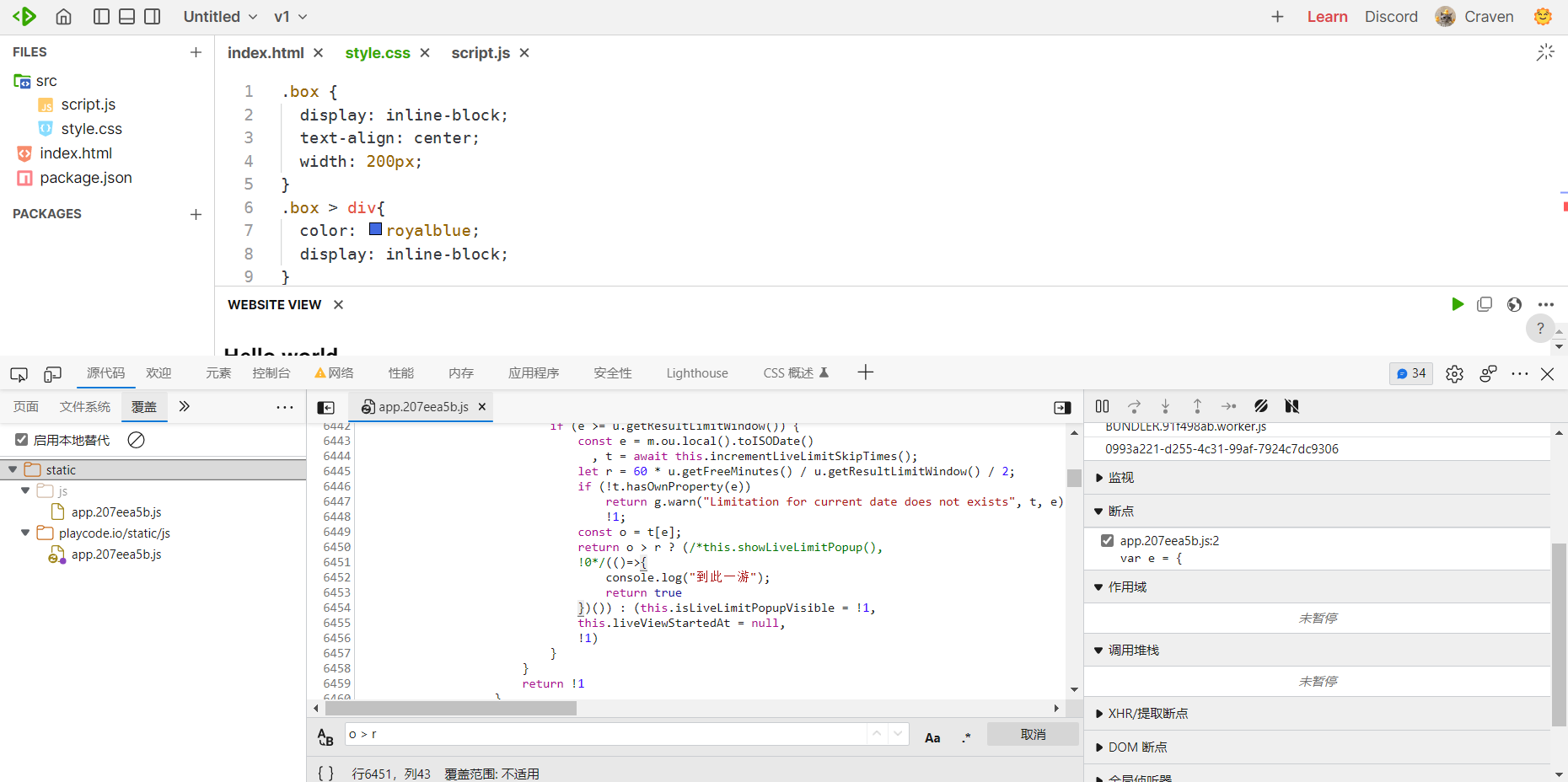Click the question mark help button
This screenshot has height=782, width=1568.
click(1540, 329)
